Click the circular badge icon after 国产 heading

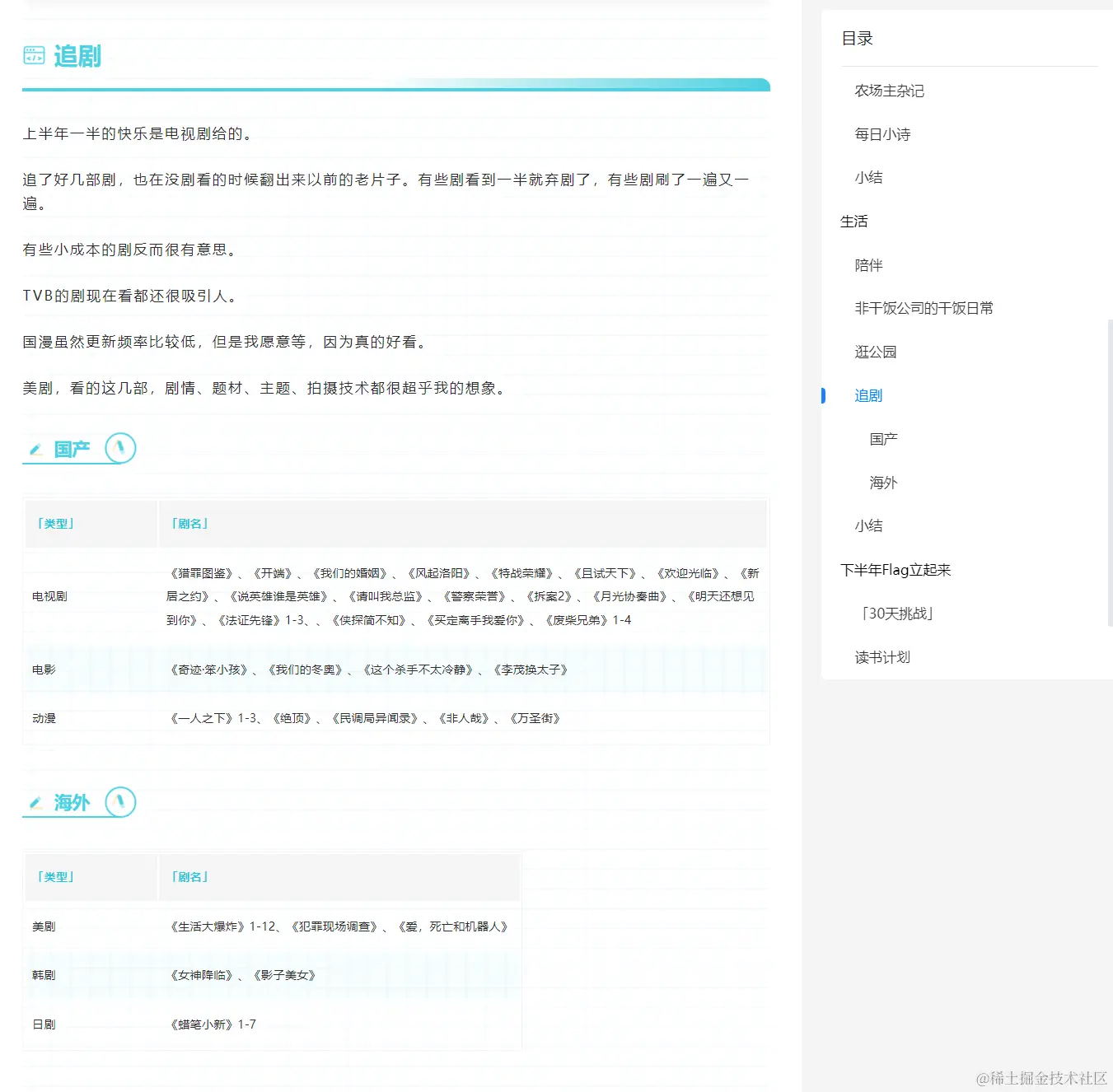(x=120, y=448)
